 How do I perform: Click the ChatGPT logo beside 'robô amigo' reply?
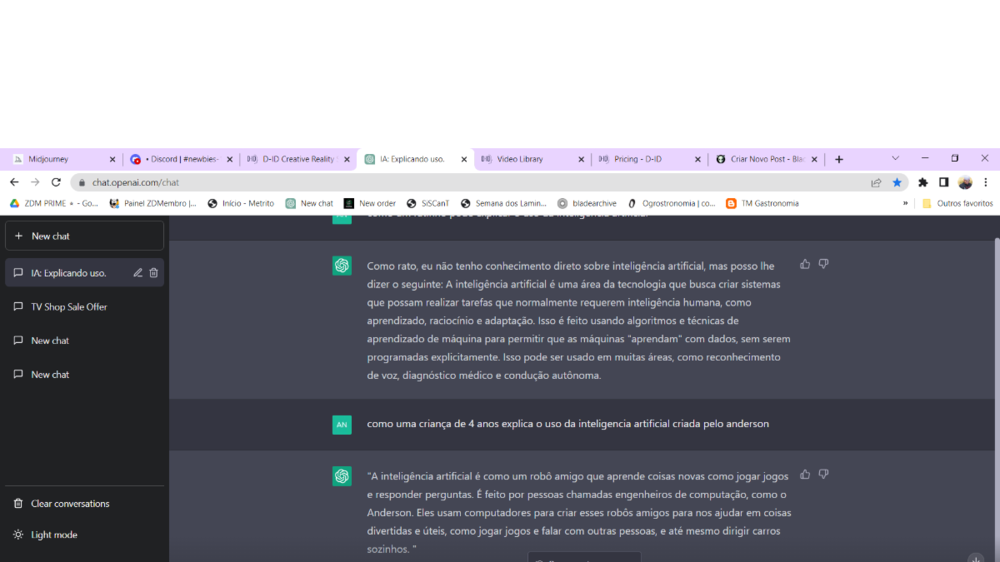click(x=342, y=477)
